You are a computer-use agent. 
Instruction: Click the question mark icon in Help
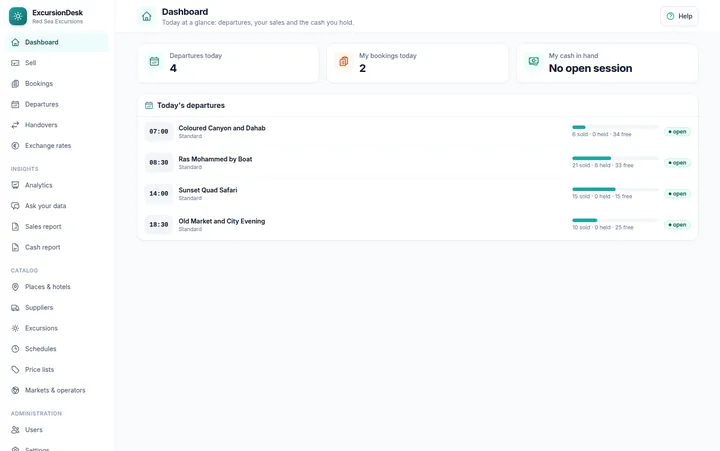click(x=670, y=16)
